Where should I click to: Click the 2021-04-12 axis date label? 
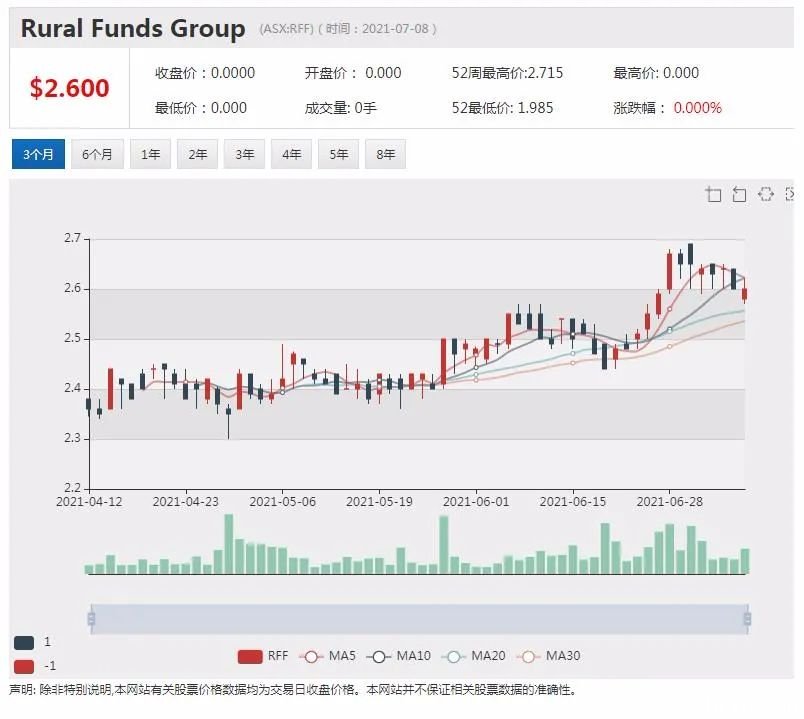[89, 502]
